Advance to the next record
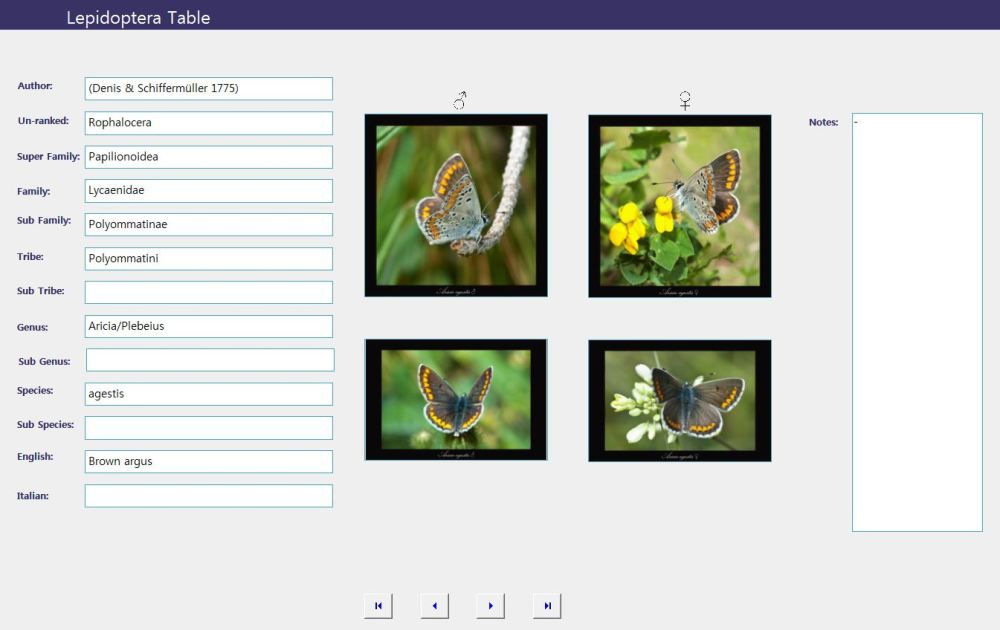Viewport: 1000px width, 630px height. (x=490, y=606)
